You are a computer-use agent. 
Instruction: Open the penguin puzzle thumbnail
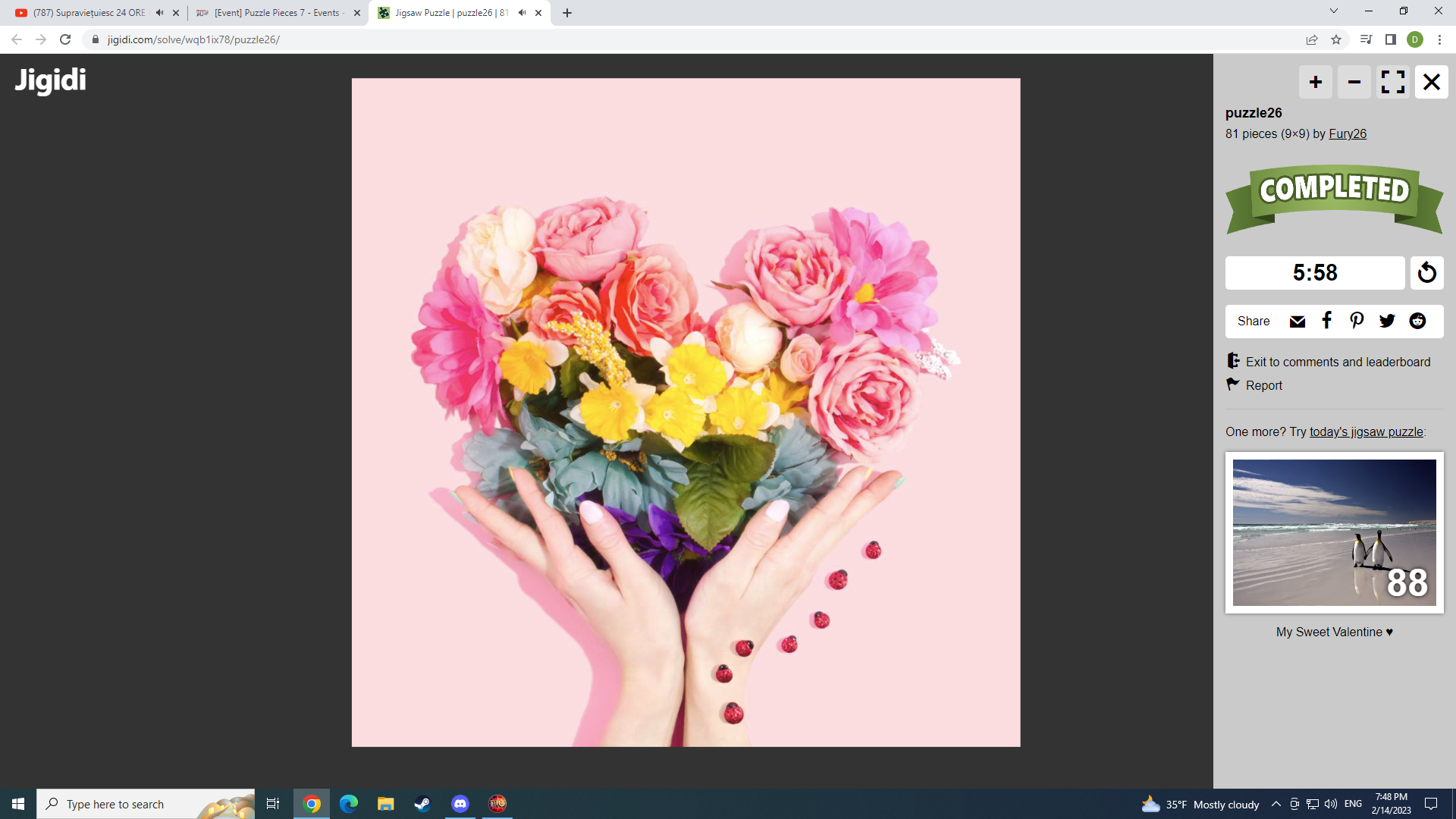coord(1334,532)
